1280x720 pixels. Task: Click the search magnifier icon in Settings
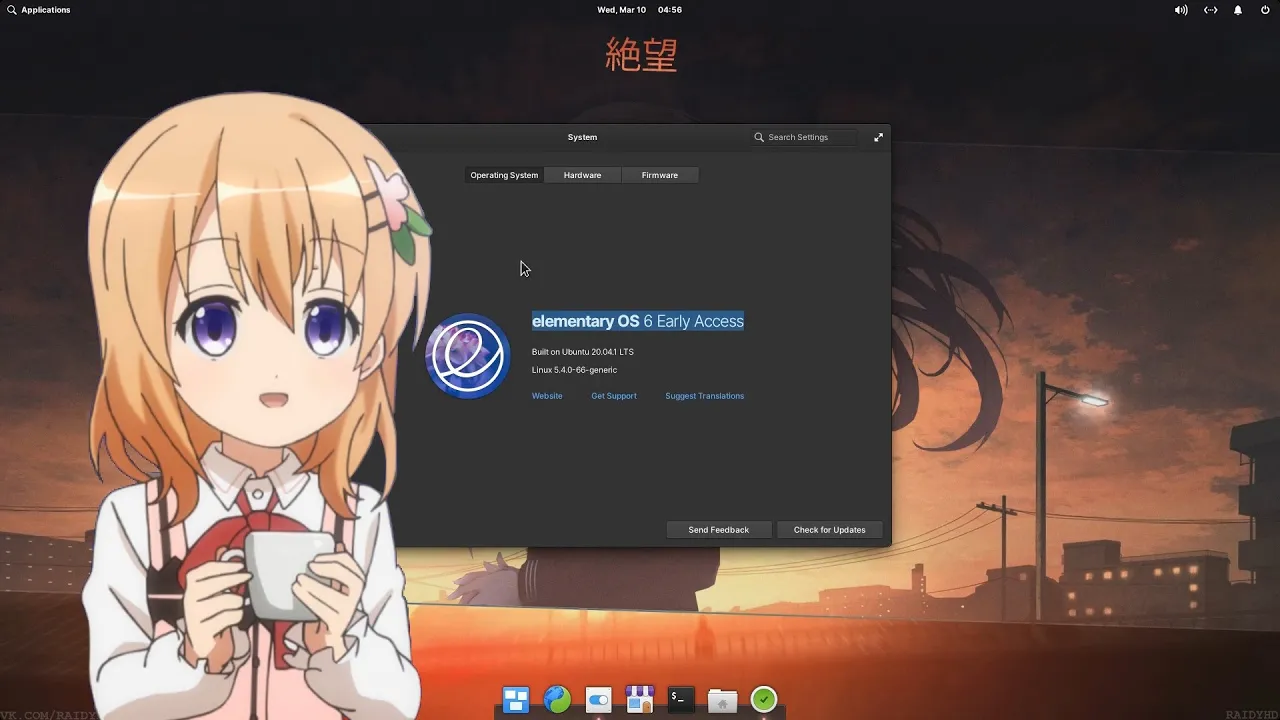pos(759,137)
